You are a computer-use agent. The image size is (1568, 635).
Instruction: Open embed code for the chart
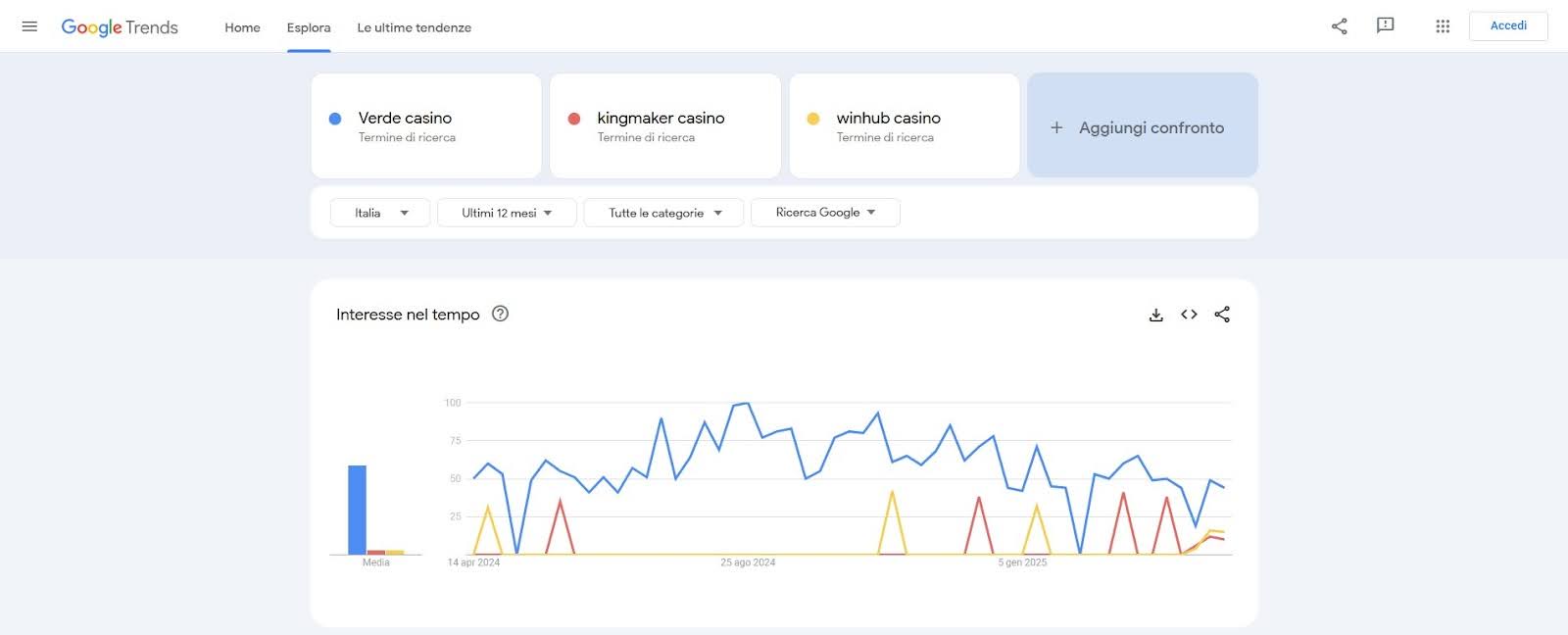pyautogui.click(x=1189, y=315)
